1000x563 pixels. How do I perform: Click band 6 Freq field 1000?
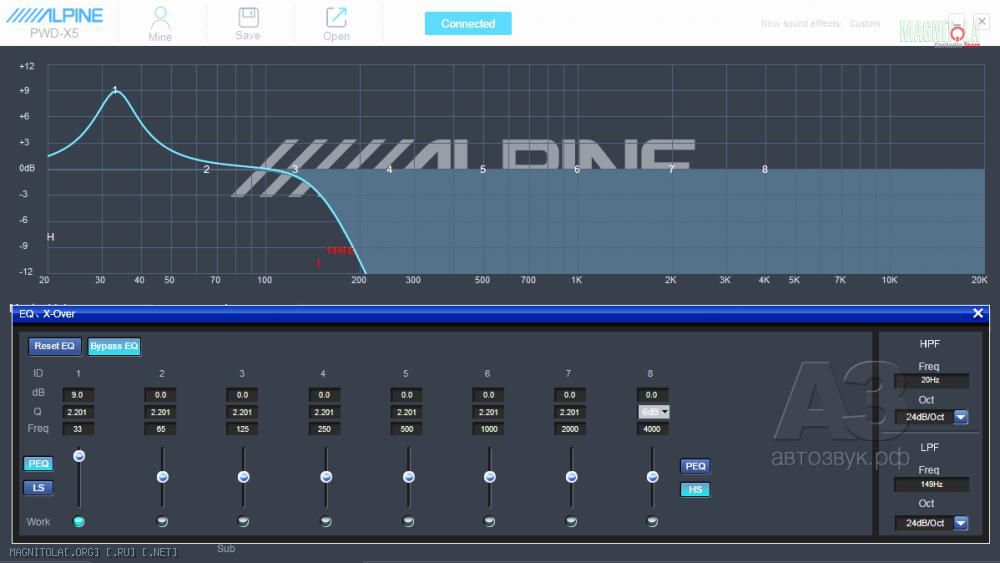tap(489, 429)
